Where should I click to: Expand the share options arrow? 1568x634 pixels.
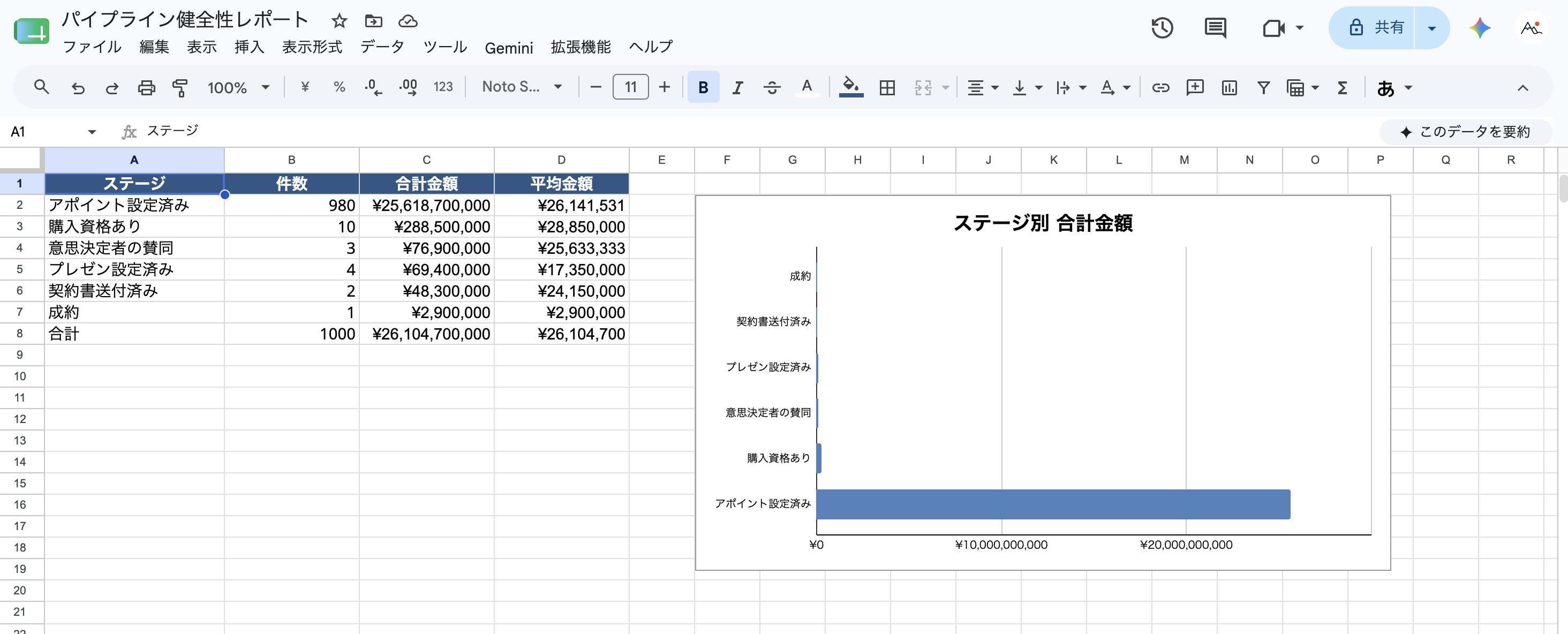pos(1431,28)
